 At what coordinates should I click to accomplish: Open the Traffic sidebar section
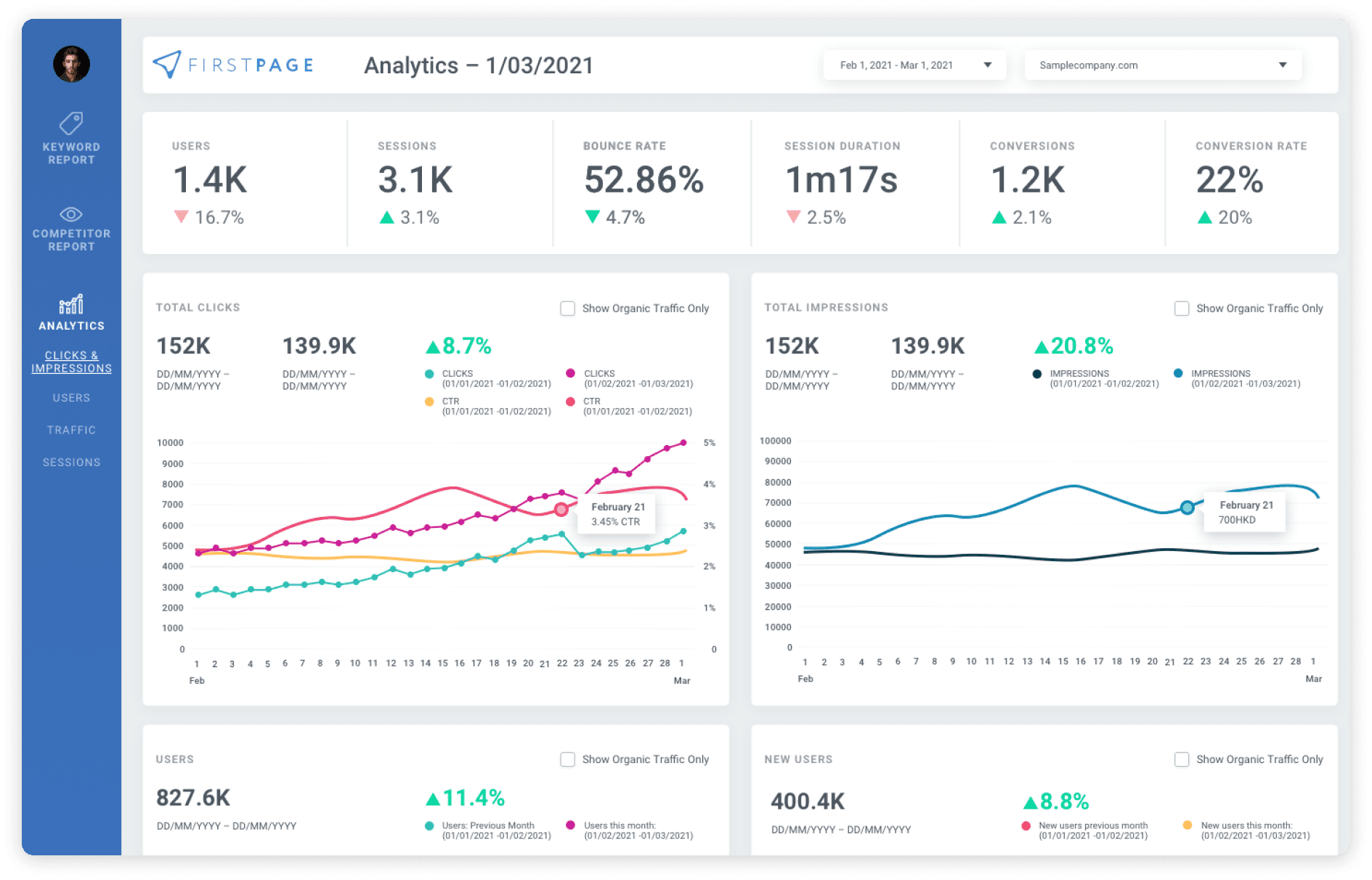(x=71, y=430)
